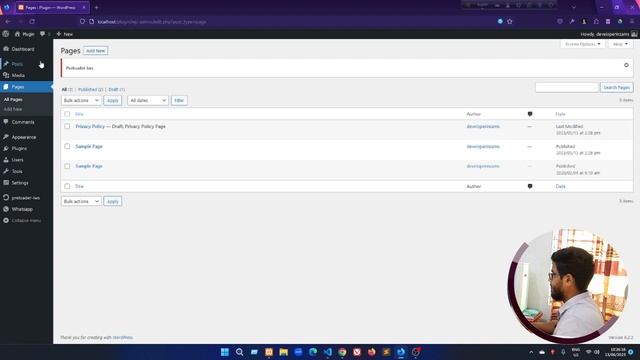Image resolution: width=640 pixels, height=360 pixels.
Task: Open a new browser tab
Action: pyautogui.click(x=97, y=7)
